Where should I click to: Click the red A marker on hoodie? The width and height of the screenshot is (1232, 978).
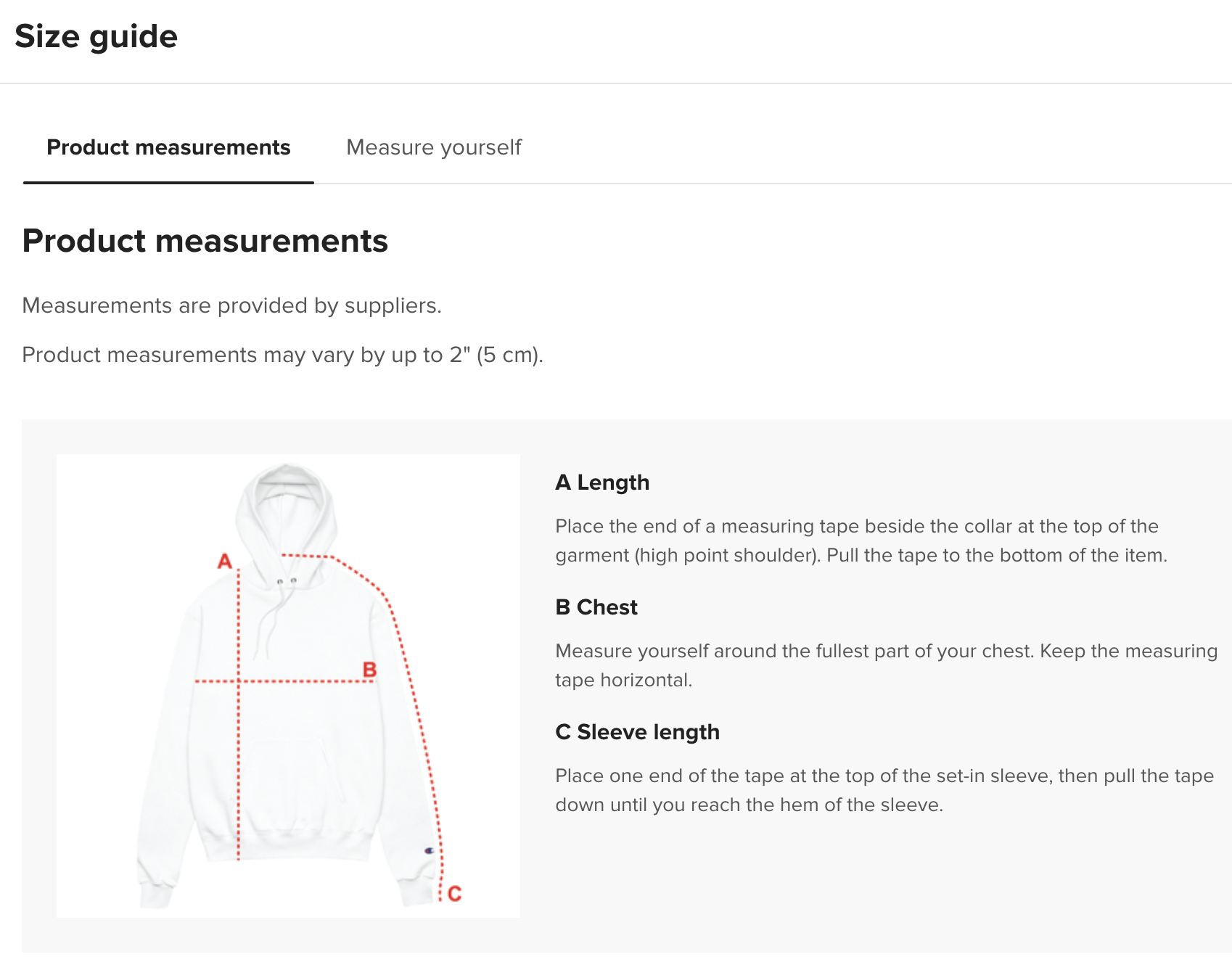click(225, 561)
